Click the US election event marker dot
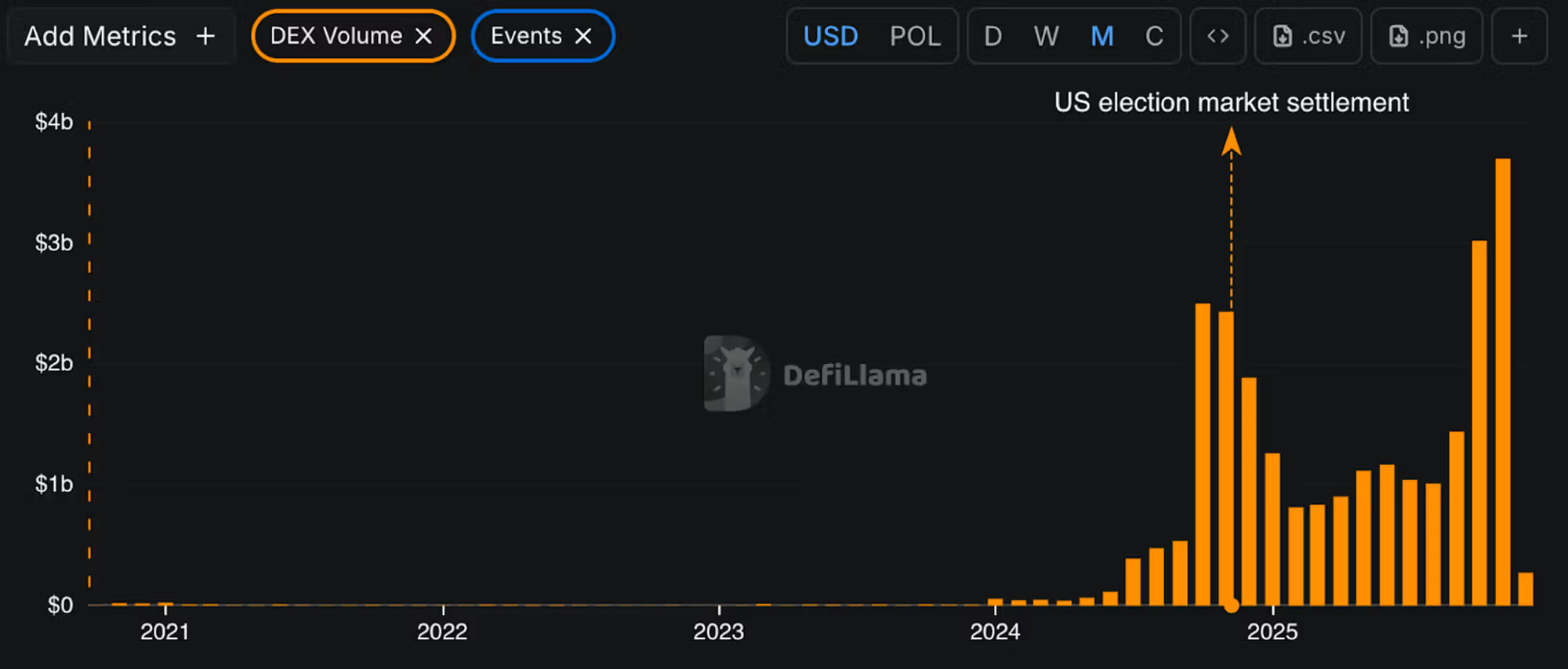The image size is (1568, 669). click(1232, 605)
